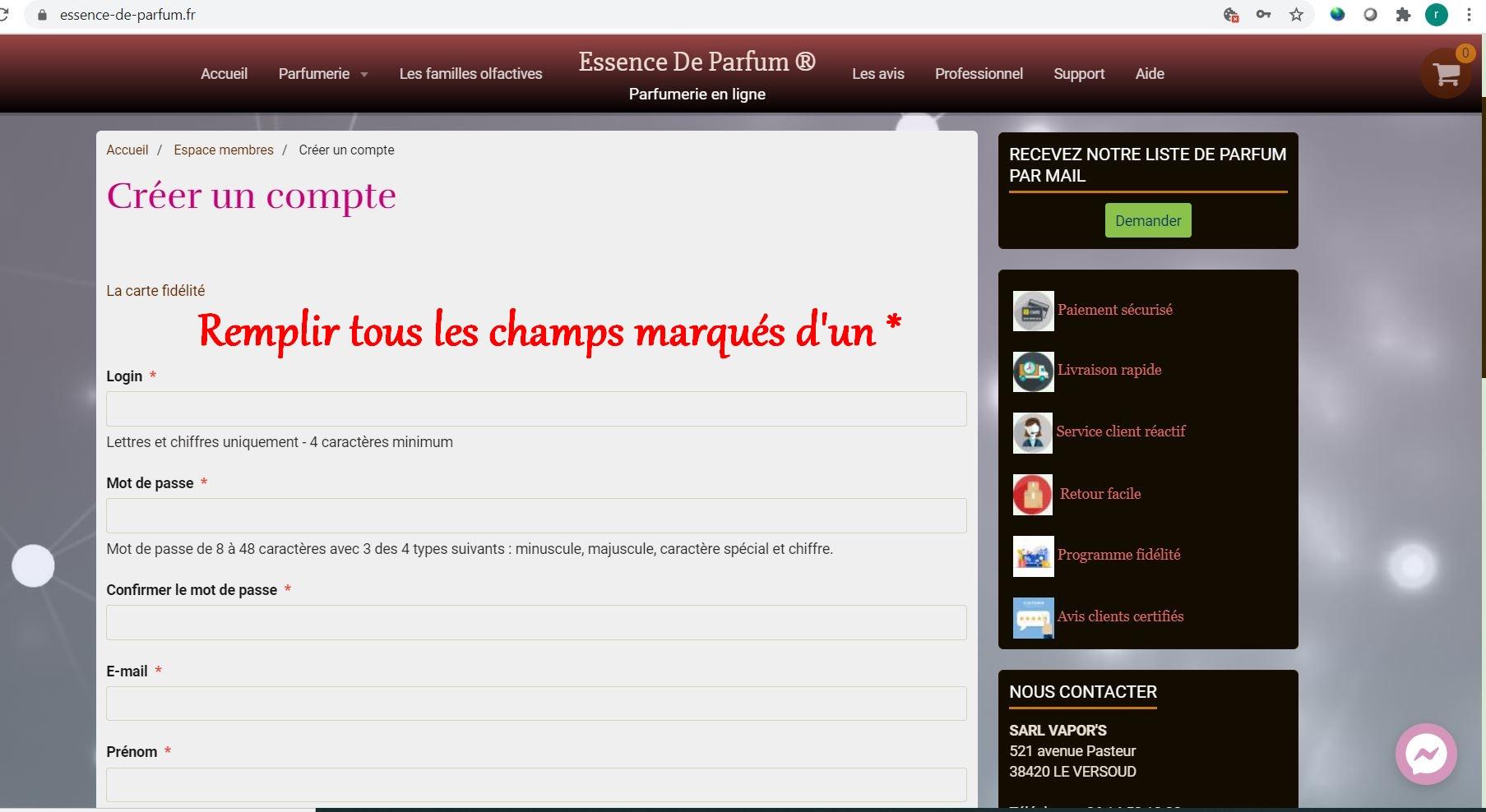1486x812 pixels.
Task: Open the Retour facile link
Action: tap(1100, 494)
